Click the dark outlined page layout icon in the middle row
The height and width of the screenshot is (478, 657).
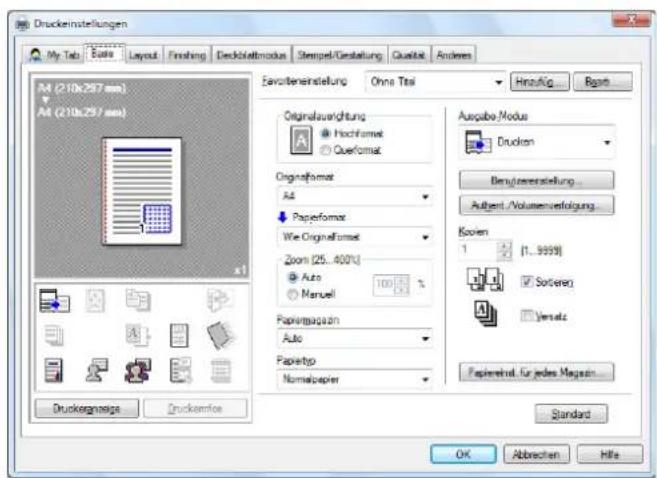179,335
